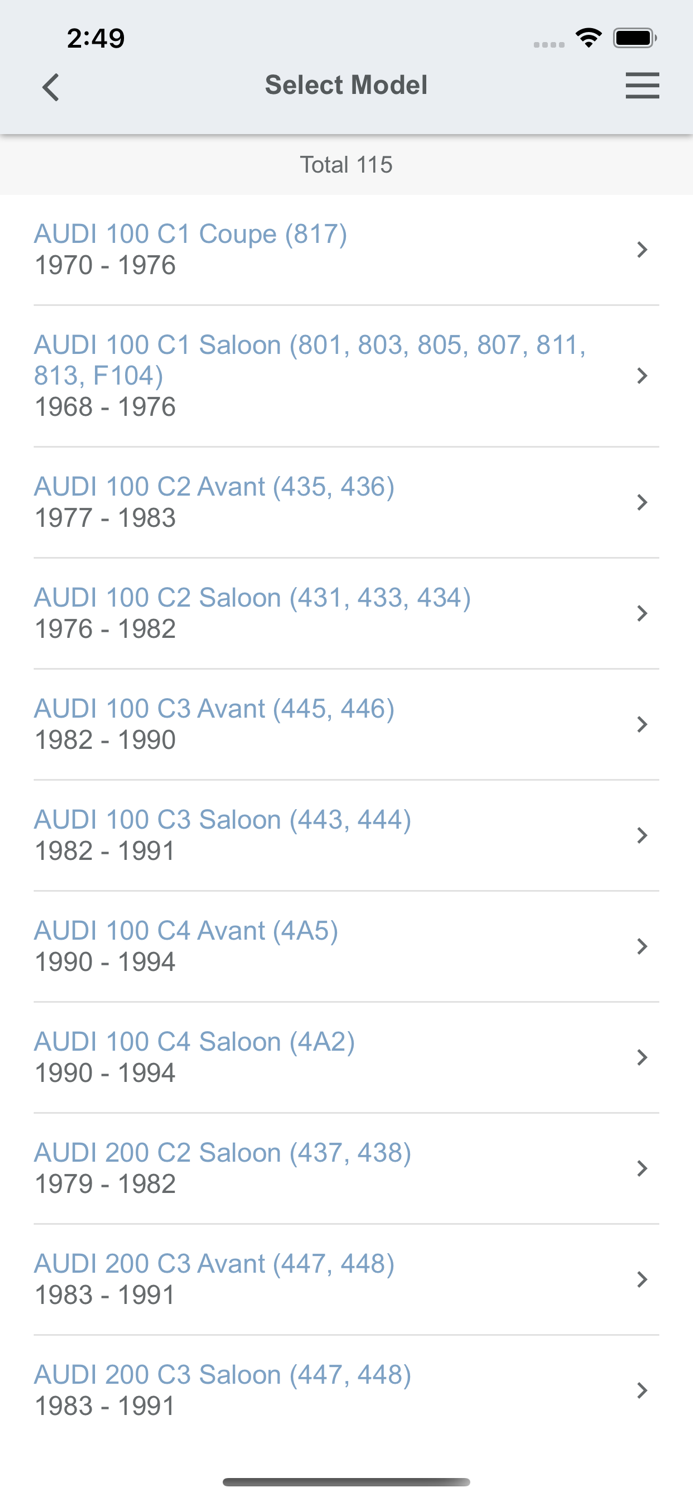
Task: Open AUDI 100 C4 Saloon (4A2) model
Action: pyautogui.click(x=346, y=1057)
